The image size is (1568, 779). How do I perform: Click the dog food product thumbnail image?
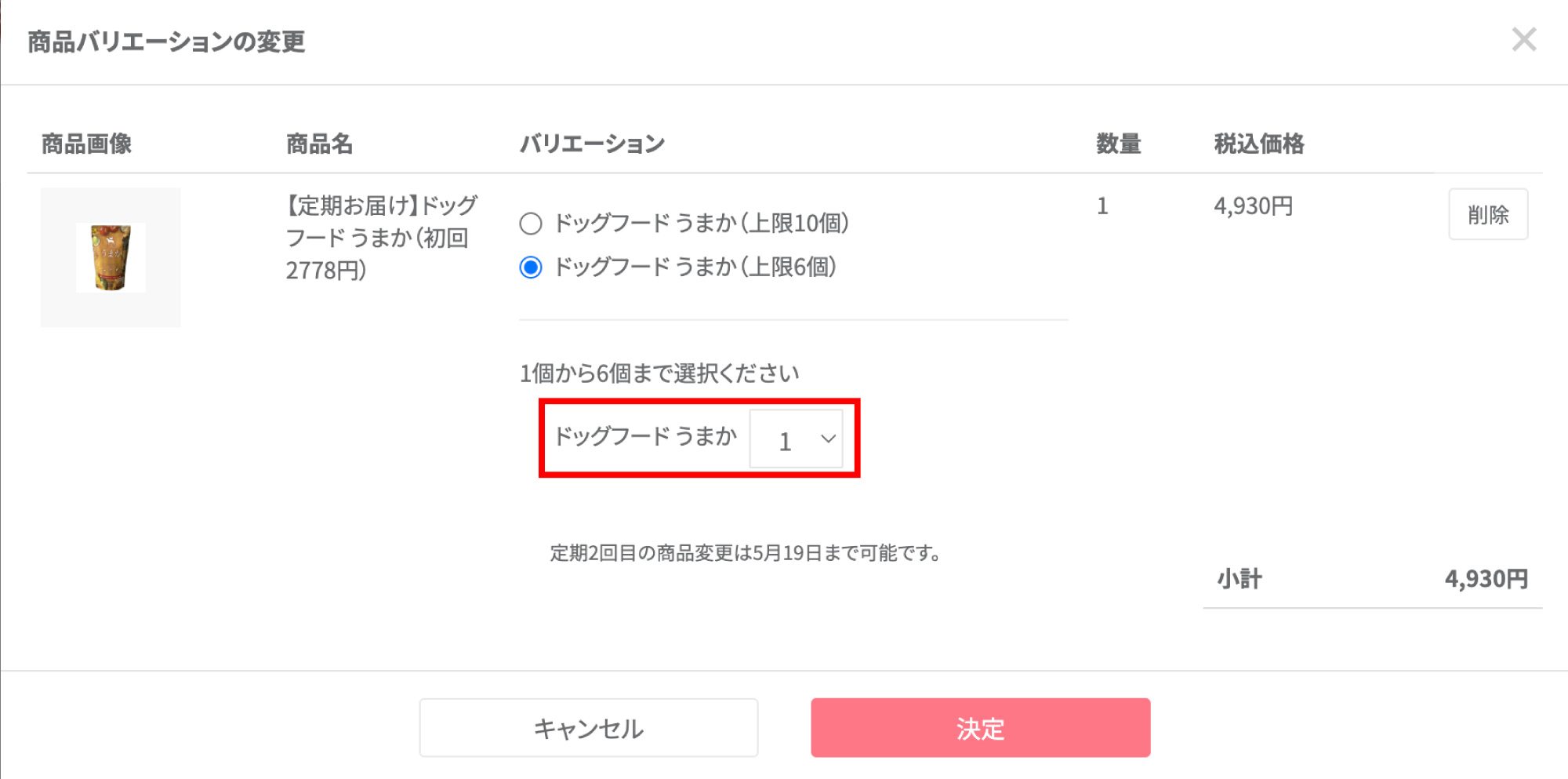coord(111,257)
